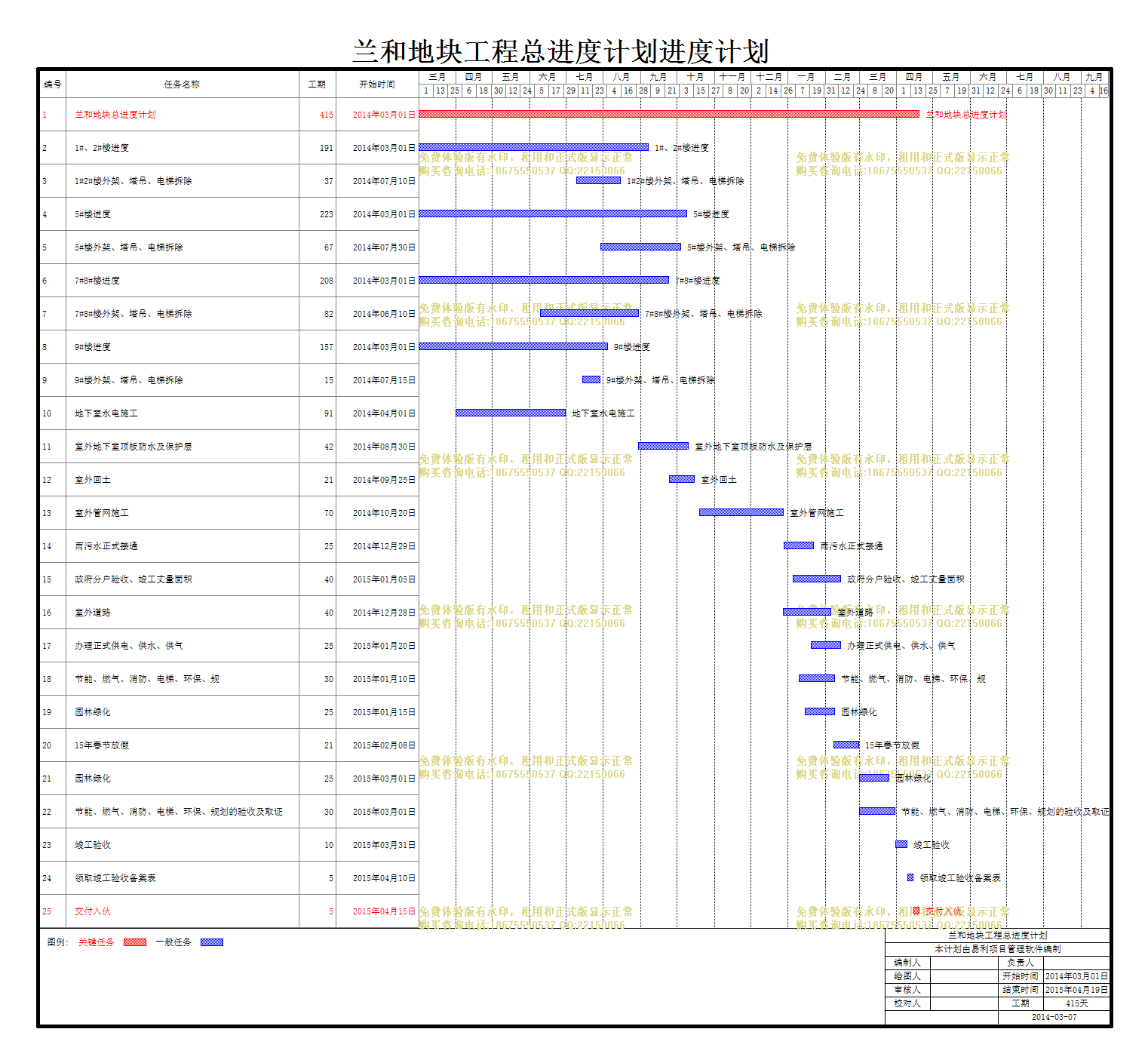Click the 工期 column header in task table
The width and height of the screenshot is (1148, 1063).
click(317, 84)
